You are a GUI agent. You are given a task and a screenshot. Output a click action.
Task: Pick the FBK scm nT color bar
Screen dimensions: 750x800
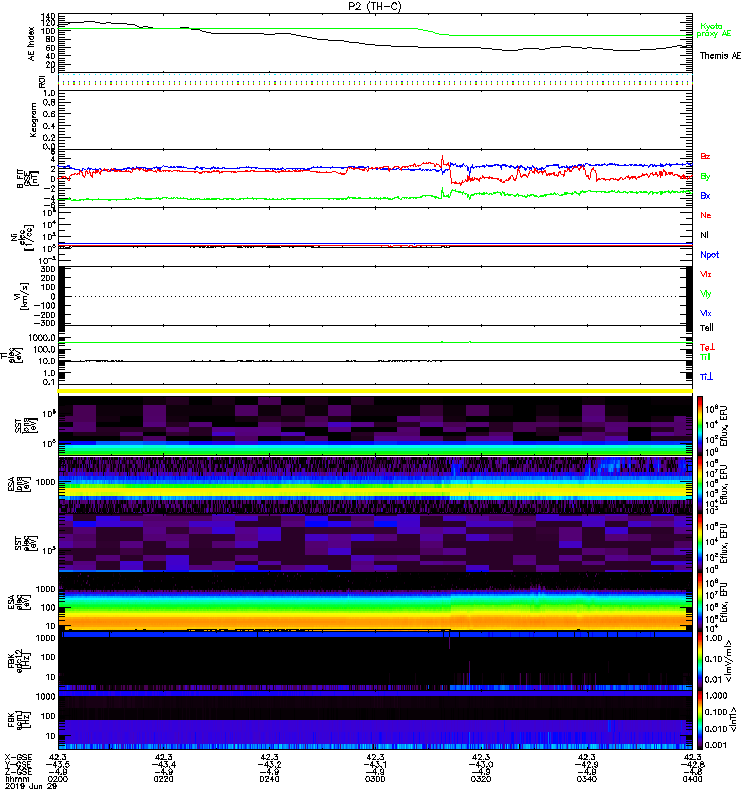pos(700,720)
